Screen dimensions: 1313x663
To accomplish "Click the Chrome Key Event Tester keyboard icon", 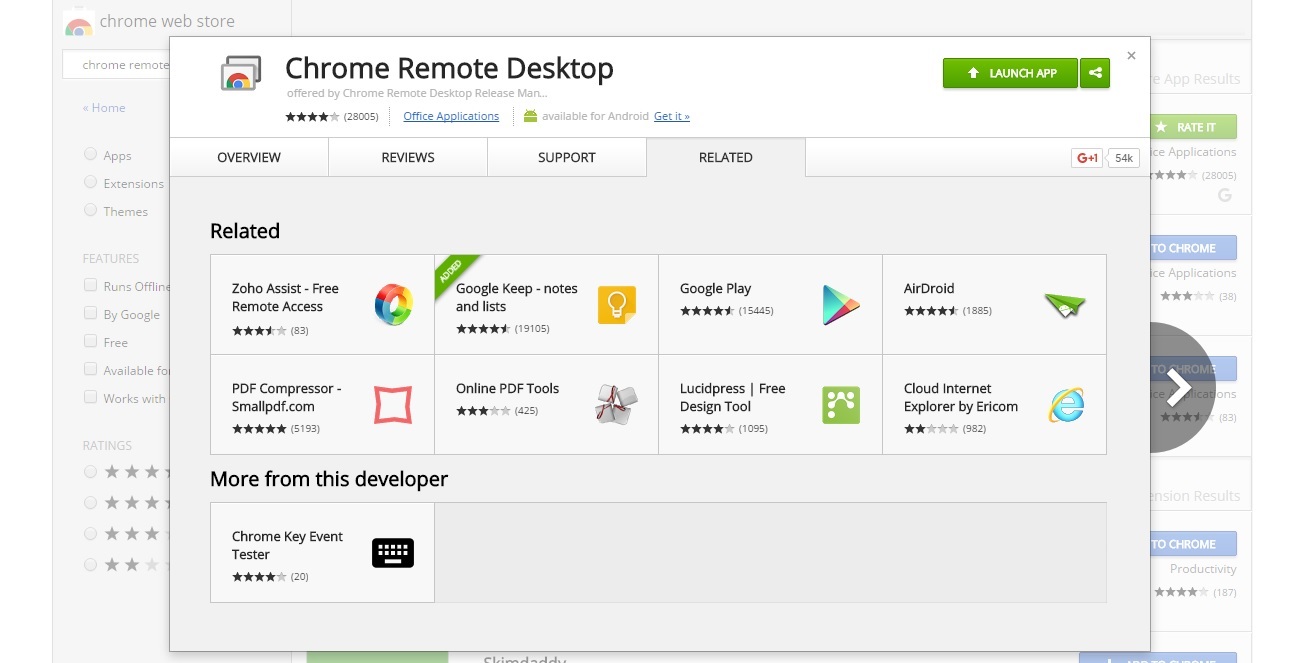I will 393,552.
